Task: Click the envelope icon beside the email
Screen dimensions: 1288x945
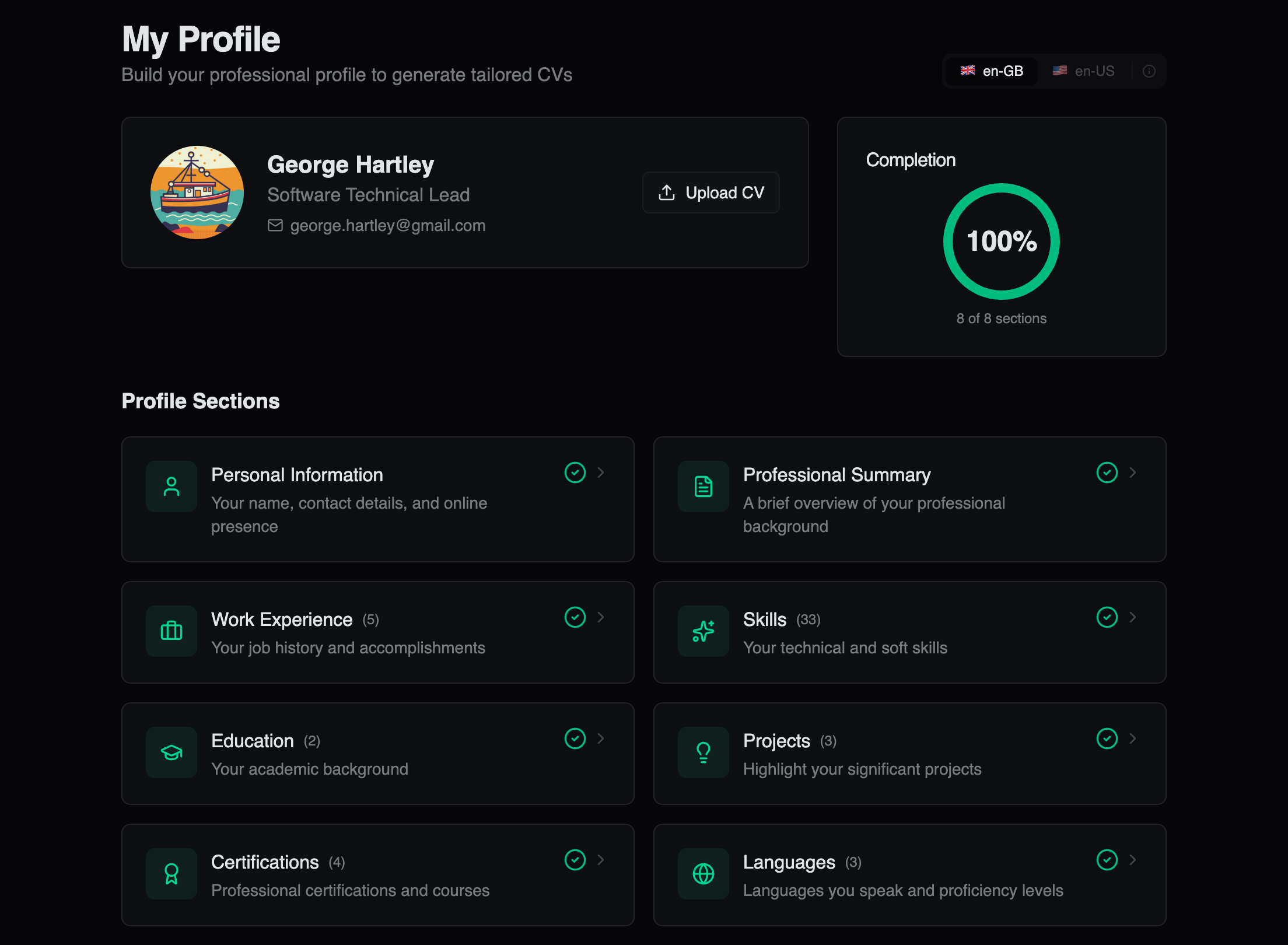Action: [275, 225]
